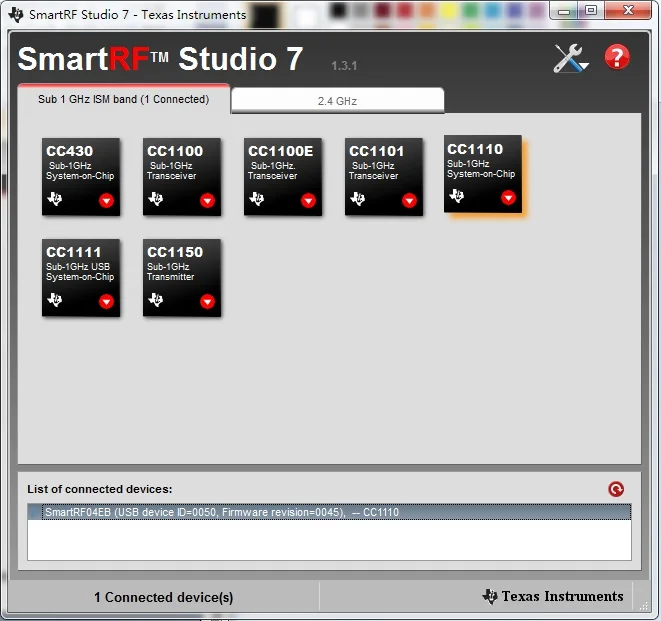Screen dimensions: 661x621
Task: Click the TI logo on CC1100E tile
Action: coord(257,198)
